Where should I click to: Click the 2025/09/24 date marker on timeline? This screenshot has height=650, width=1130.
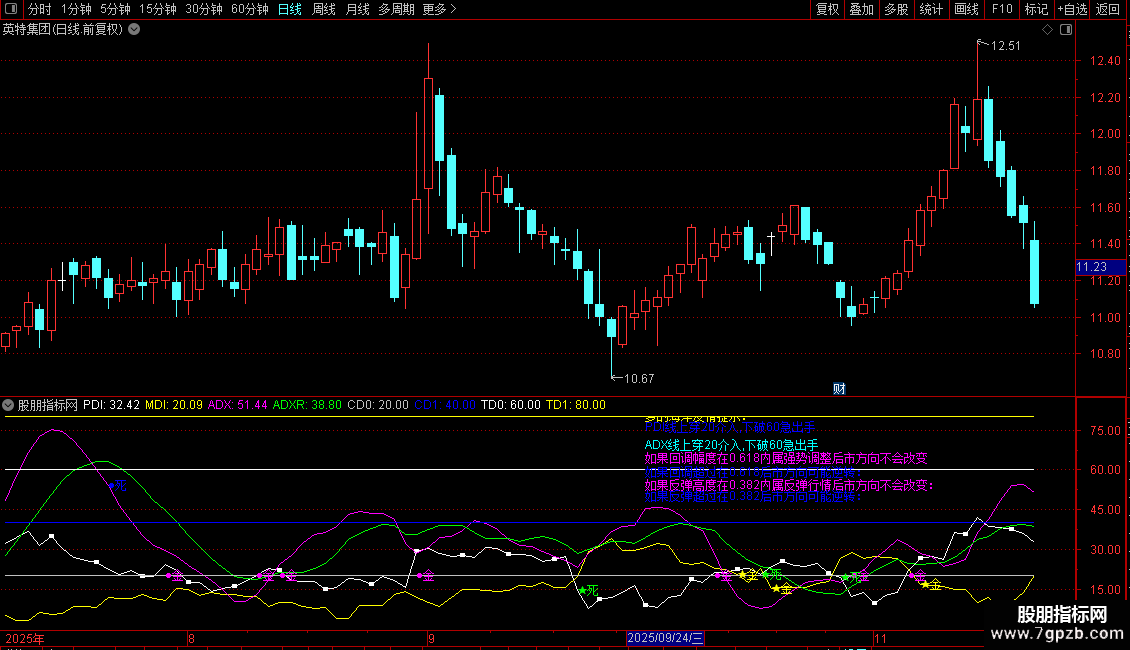[666, 638]
